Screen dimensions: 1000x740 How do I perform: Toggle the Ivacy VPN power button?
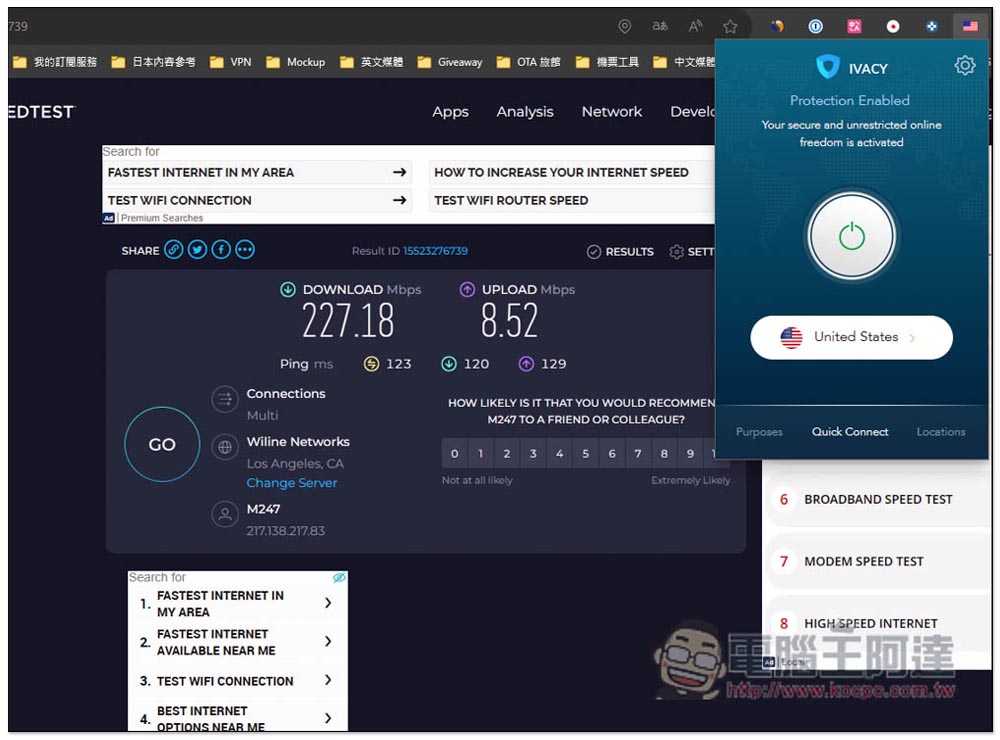click(851, 236)
